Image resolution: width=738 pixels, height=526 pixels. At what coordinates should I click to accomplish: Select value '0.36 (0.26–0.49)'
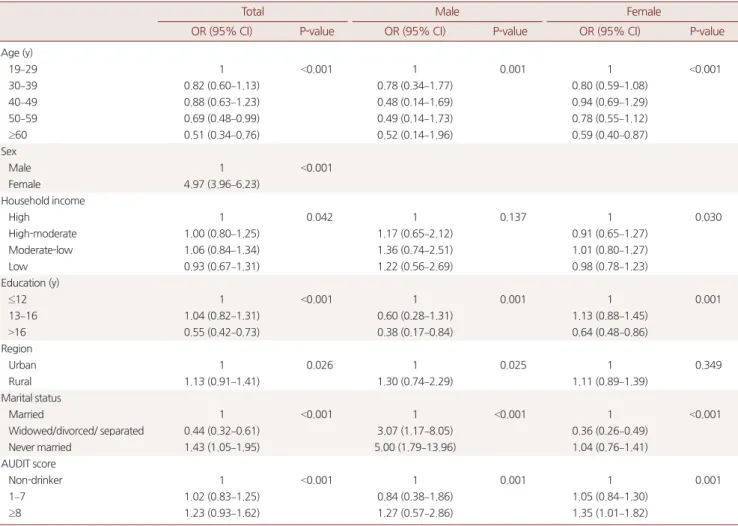click(x=610, y=431)
